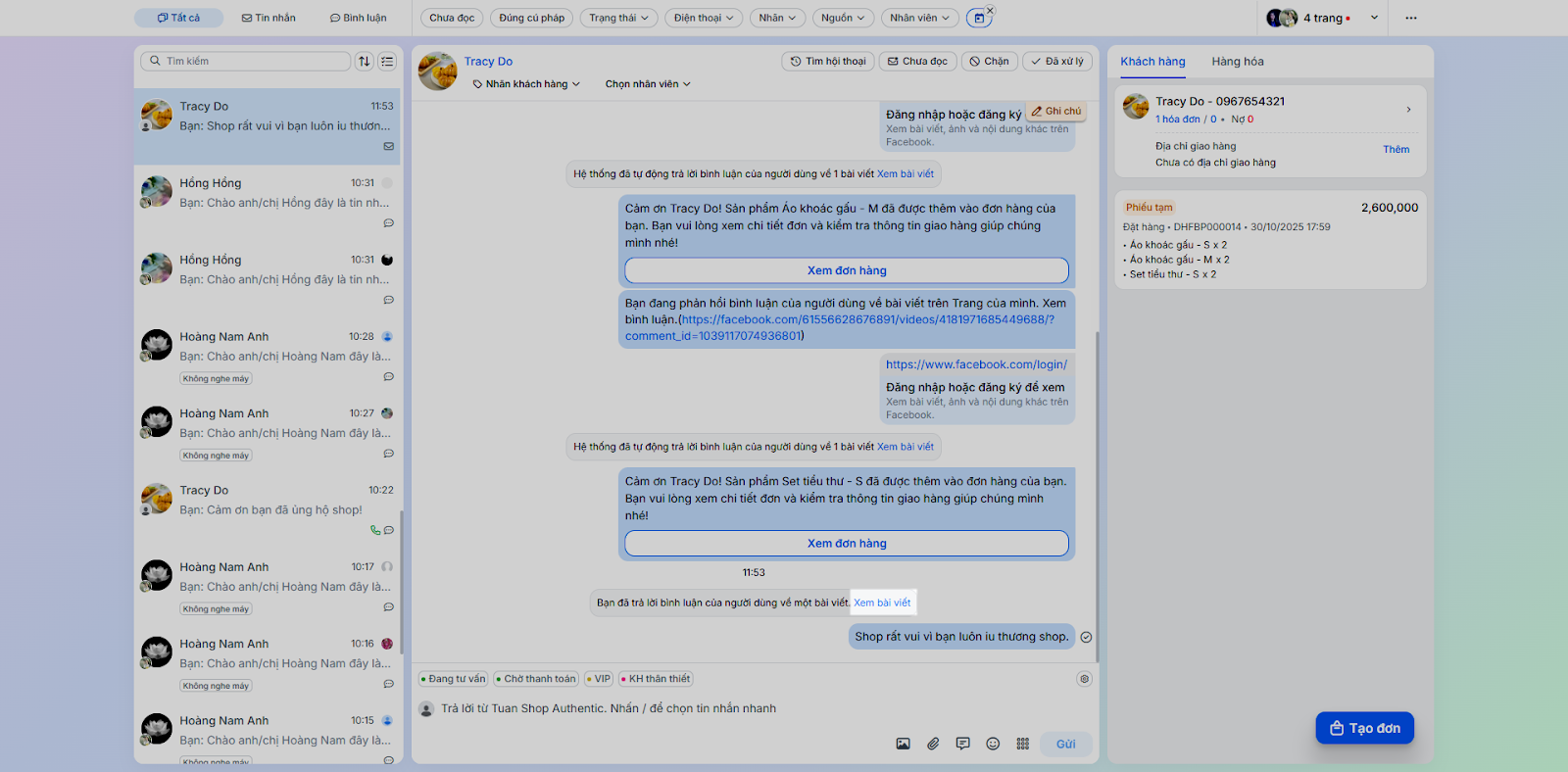The image size is (1568, 772).
Task: Click the envelope icon on Tracy Do 11:53 conversation
Action: [389, 146]
